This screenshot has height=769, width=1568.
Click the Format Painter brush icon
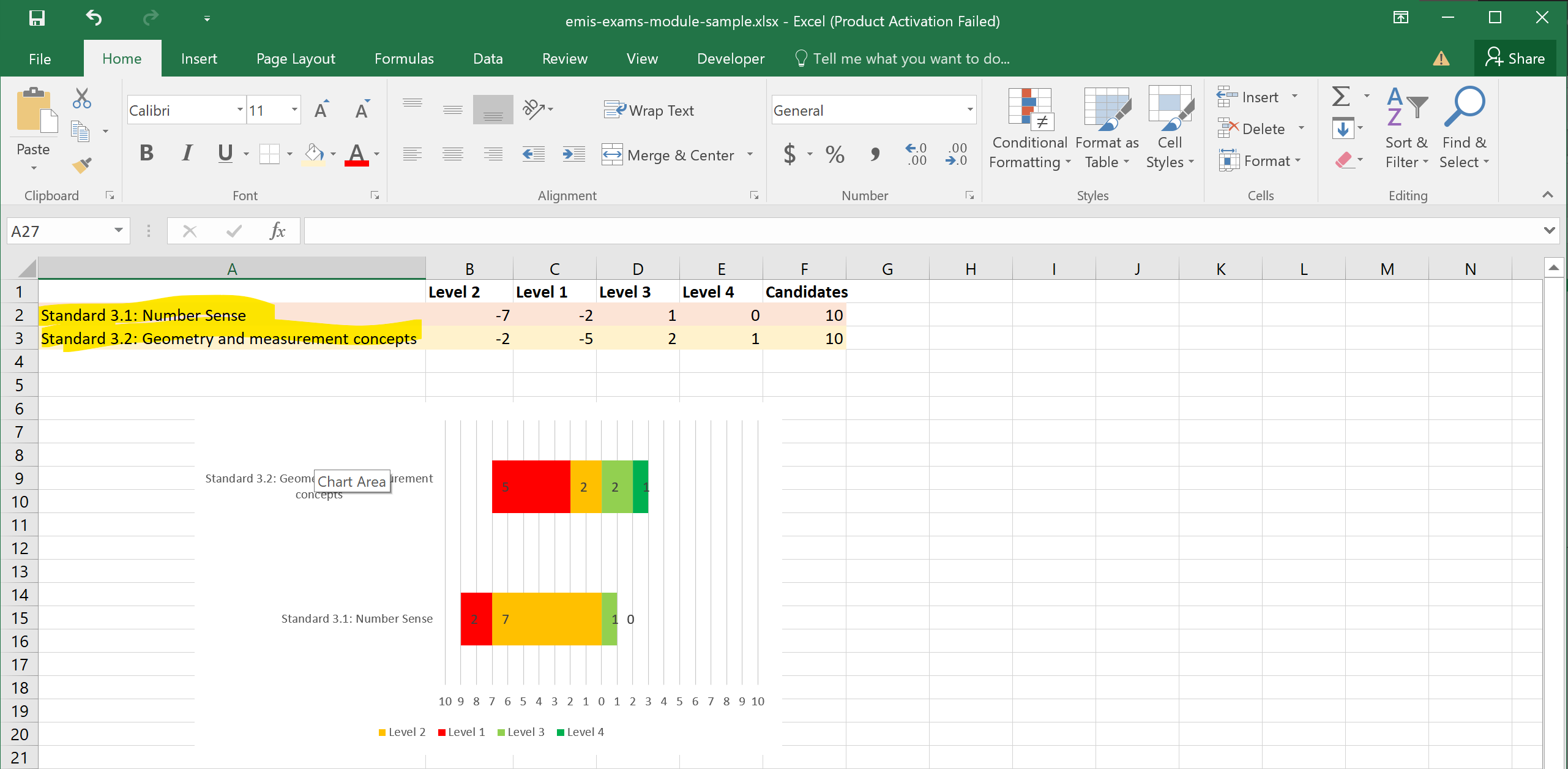(x=81, y=165)
